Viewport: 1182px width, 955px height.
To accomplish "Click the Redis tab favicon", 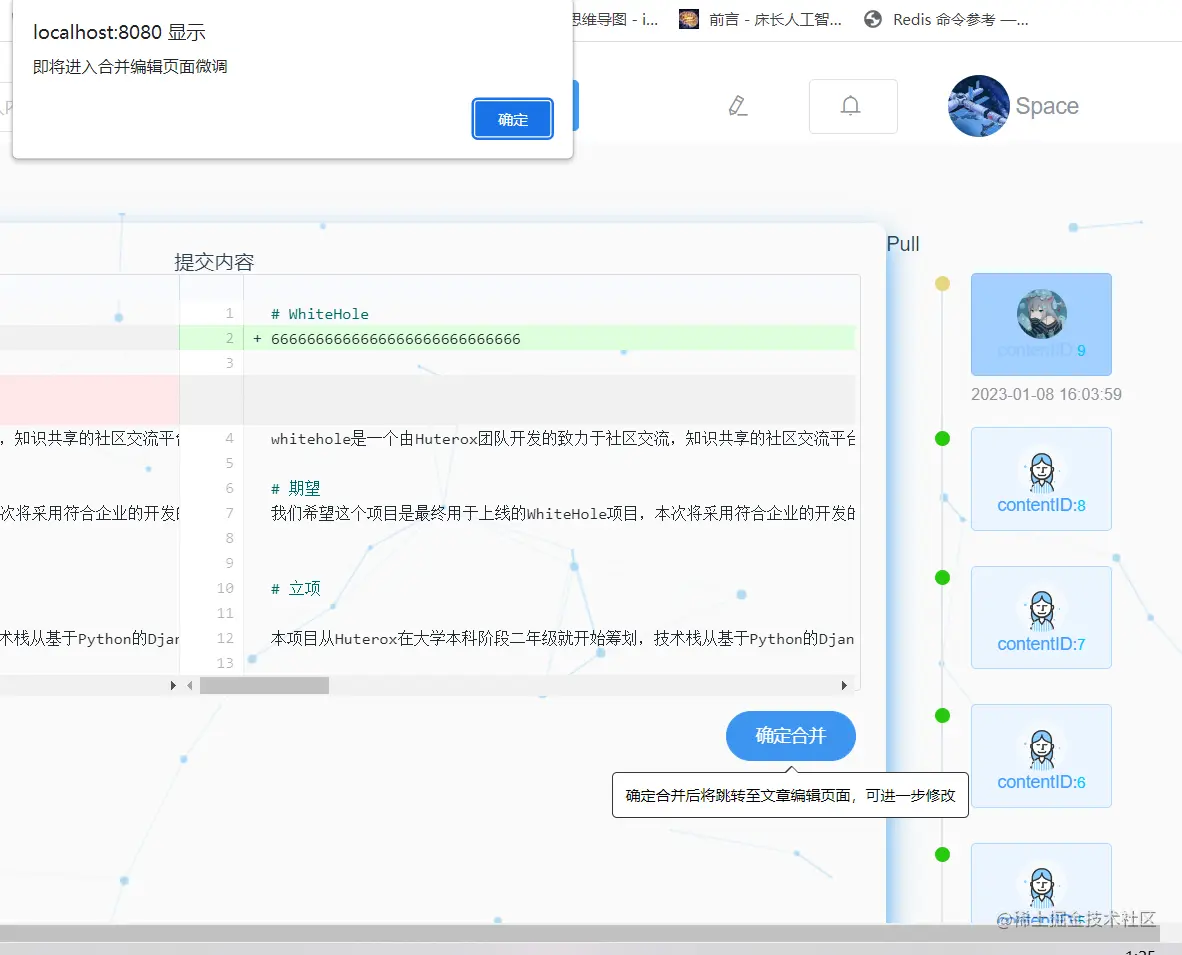I will tap(871, 17).
